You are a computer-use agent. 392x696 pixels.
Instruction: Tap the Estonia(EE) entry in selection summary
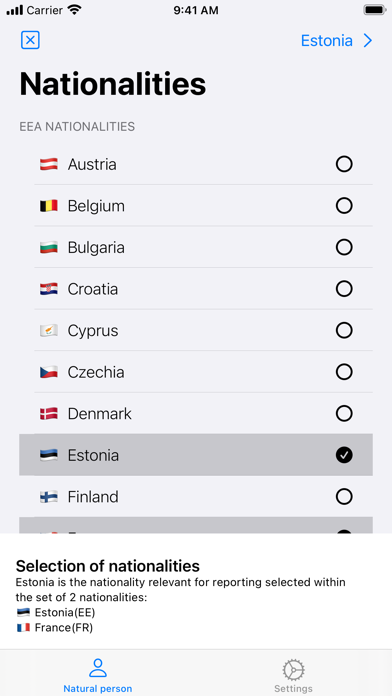[56, 613]
